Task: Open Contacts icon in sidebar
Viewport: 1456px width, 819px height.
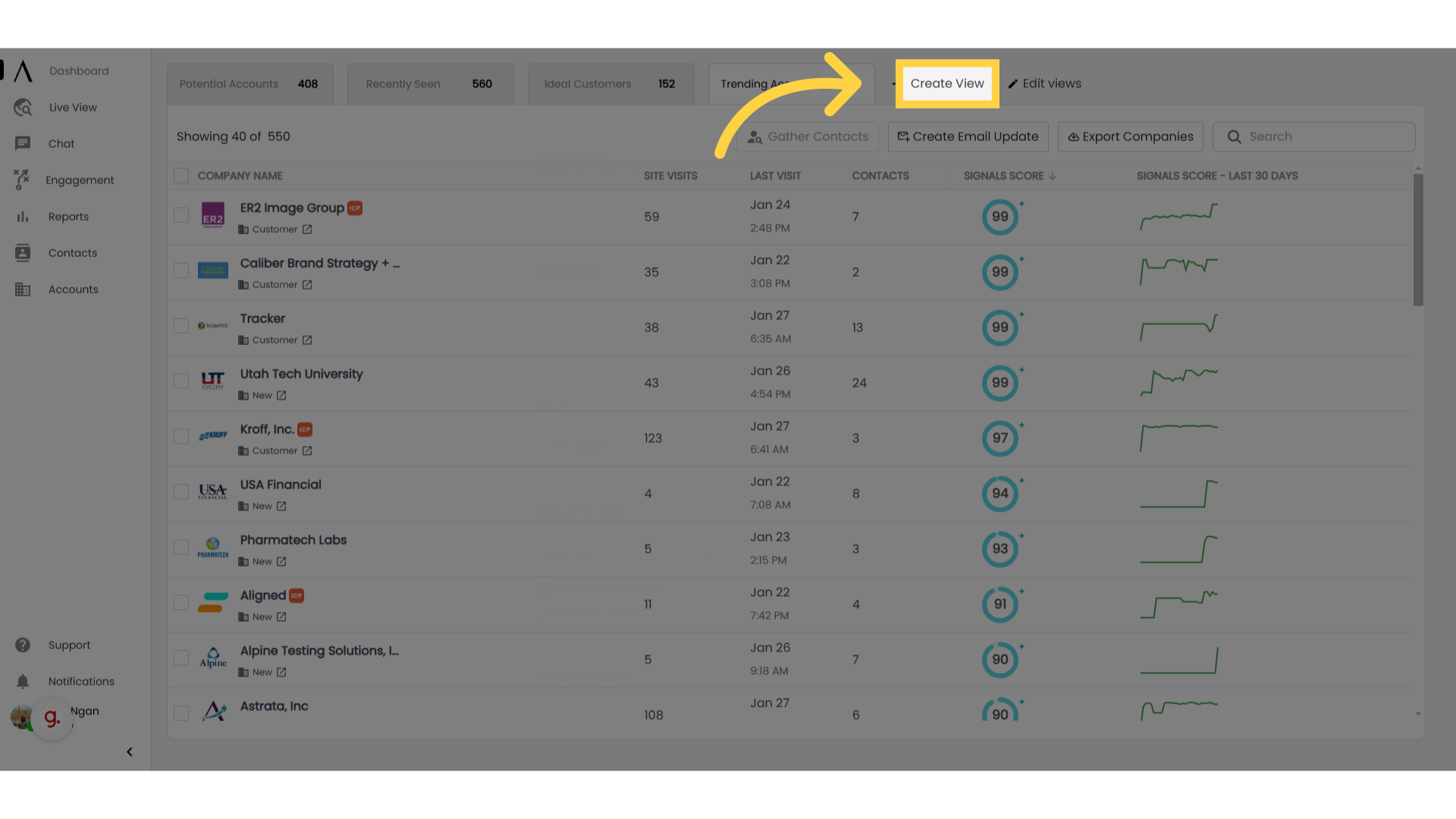Action: [23, 253]
